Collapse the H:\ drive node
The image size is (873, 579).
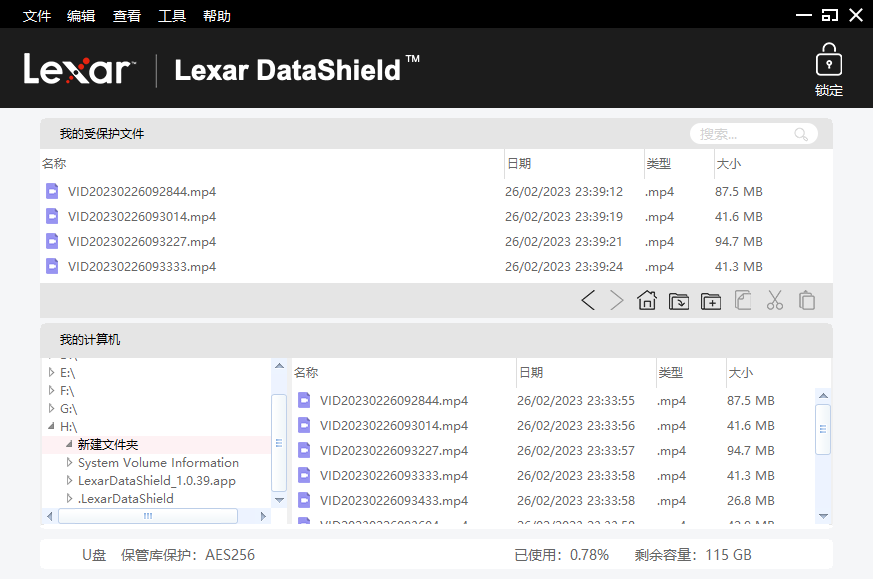tap(51, 426)
